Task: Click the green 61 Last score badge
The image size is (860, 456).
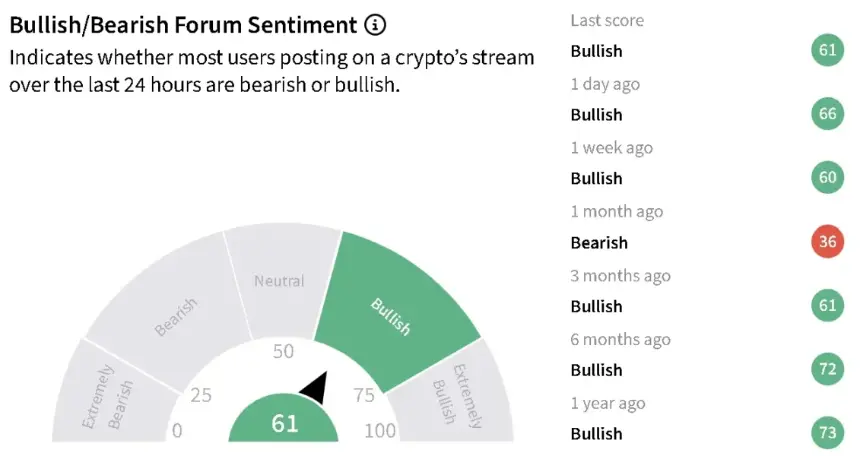Action: click(828, 50)
